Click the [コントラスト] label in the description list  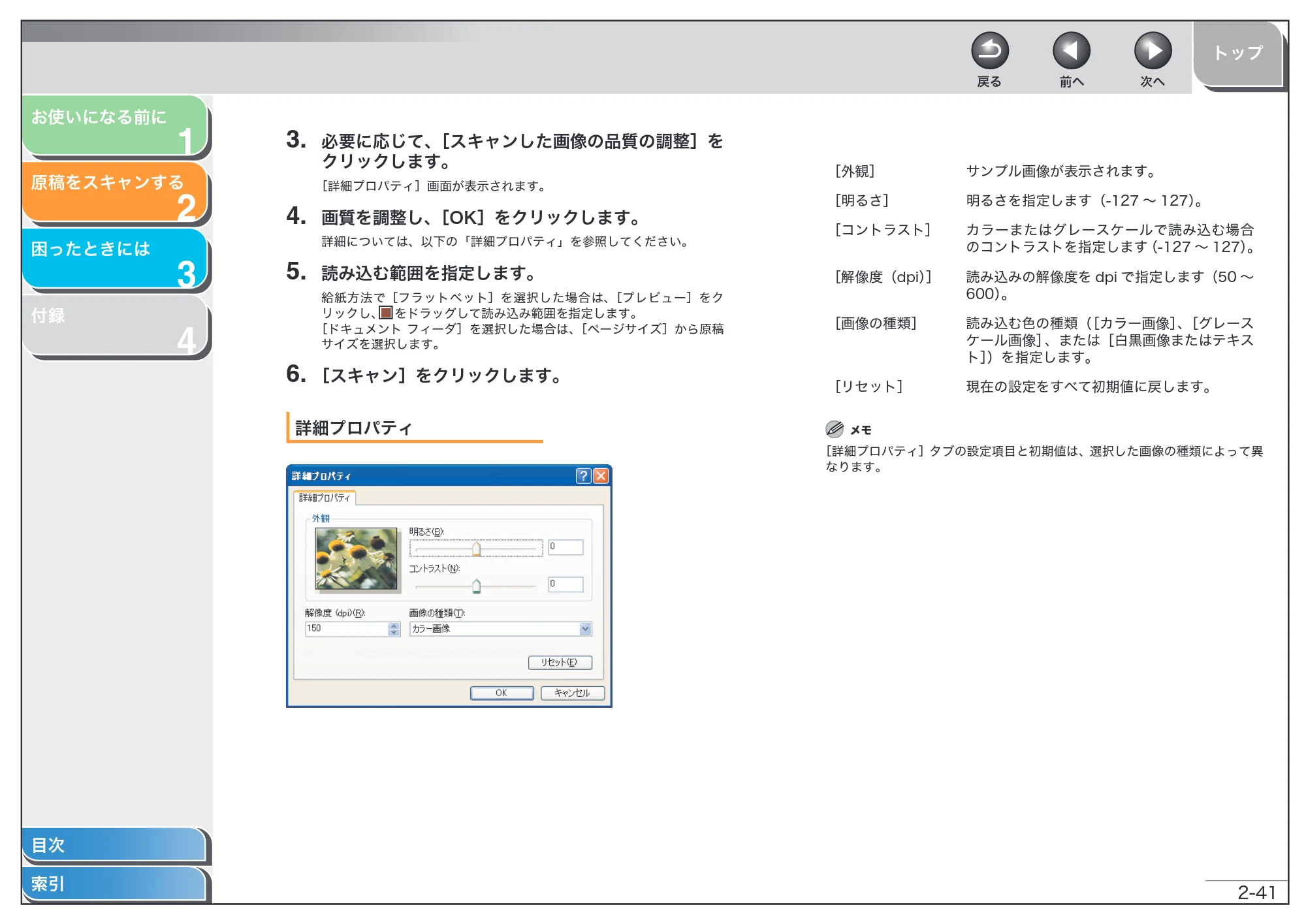882,230
